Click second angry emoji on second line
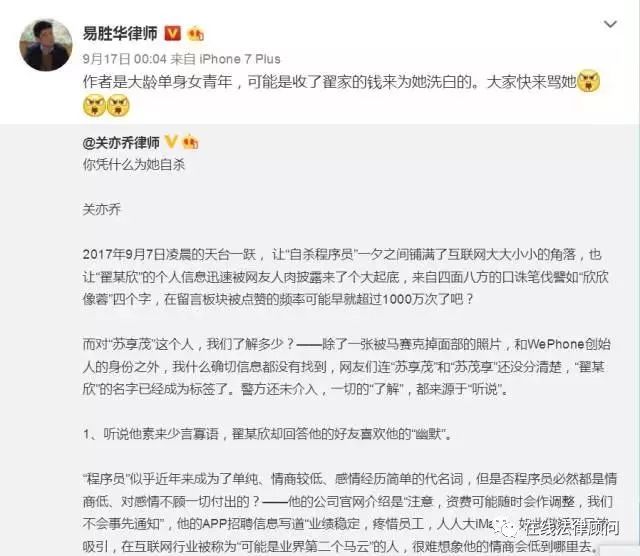Screen dimensions: 640x556 pos(118,105)
